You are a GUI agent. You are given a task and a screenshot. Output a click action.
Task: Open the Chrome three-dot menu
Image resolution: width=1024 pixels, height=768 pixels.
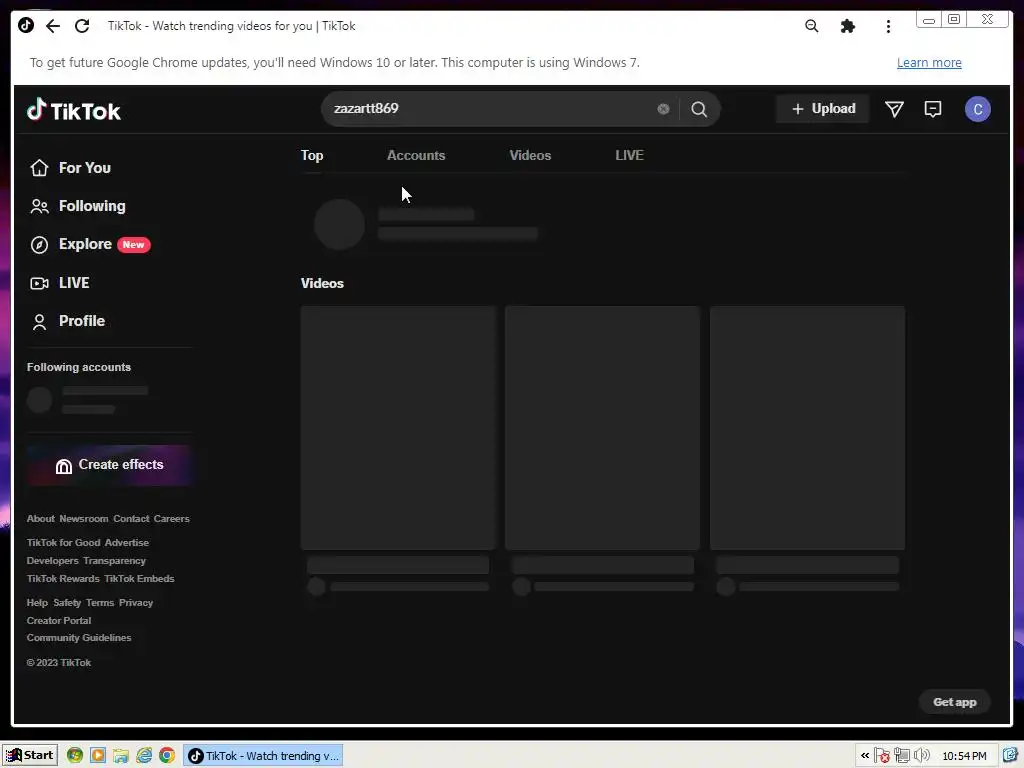click(x=888, y=26)
